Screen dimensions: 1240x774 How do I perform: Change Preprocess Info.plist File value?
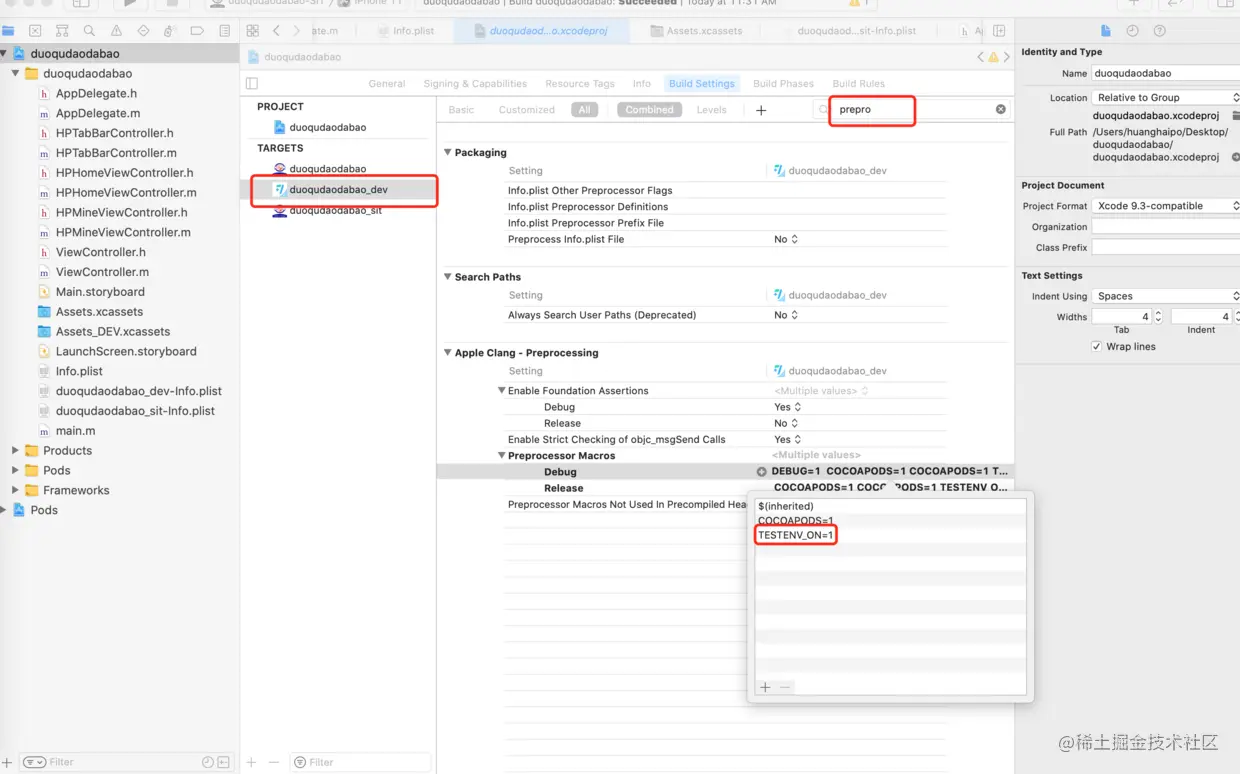coord(786,240)
